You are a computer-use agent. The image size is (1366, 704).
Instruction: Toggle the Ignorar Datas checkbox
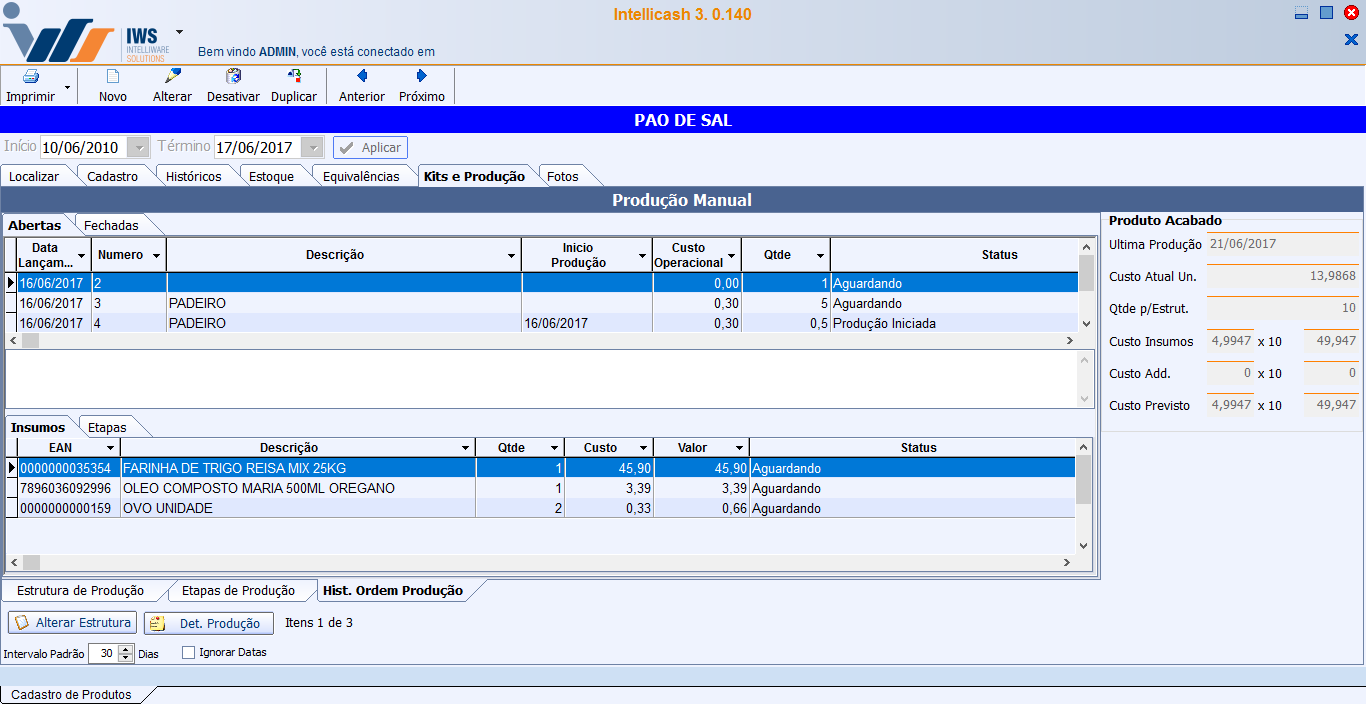188,653
